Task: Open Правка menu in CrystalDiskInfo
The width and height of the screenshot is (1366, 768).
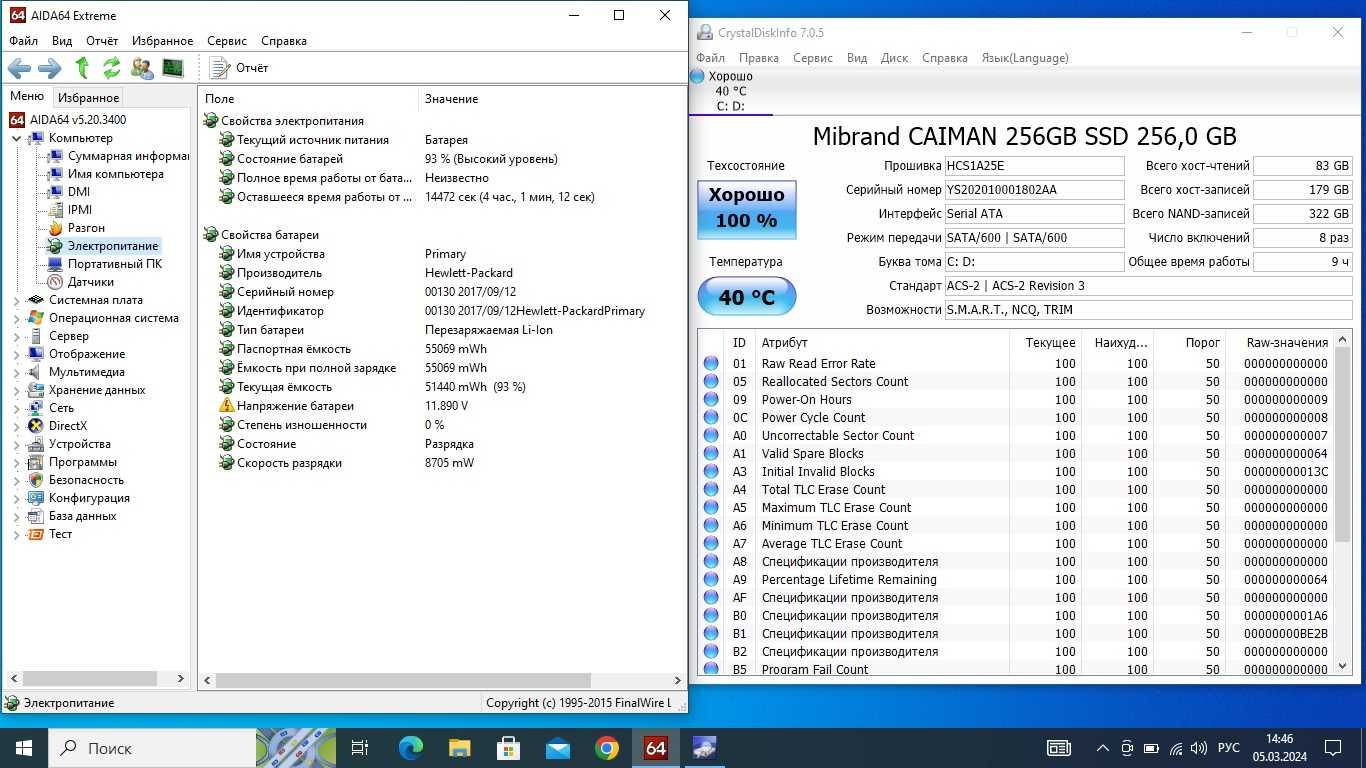Action: (759, 58)
